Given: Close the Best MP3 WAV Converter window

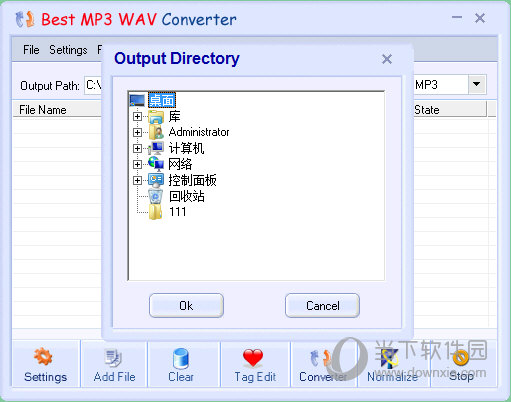Looking at the screenshot, I should pyautogui.click(x=480, y=18).
